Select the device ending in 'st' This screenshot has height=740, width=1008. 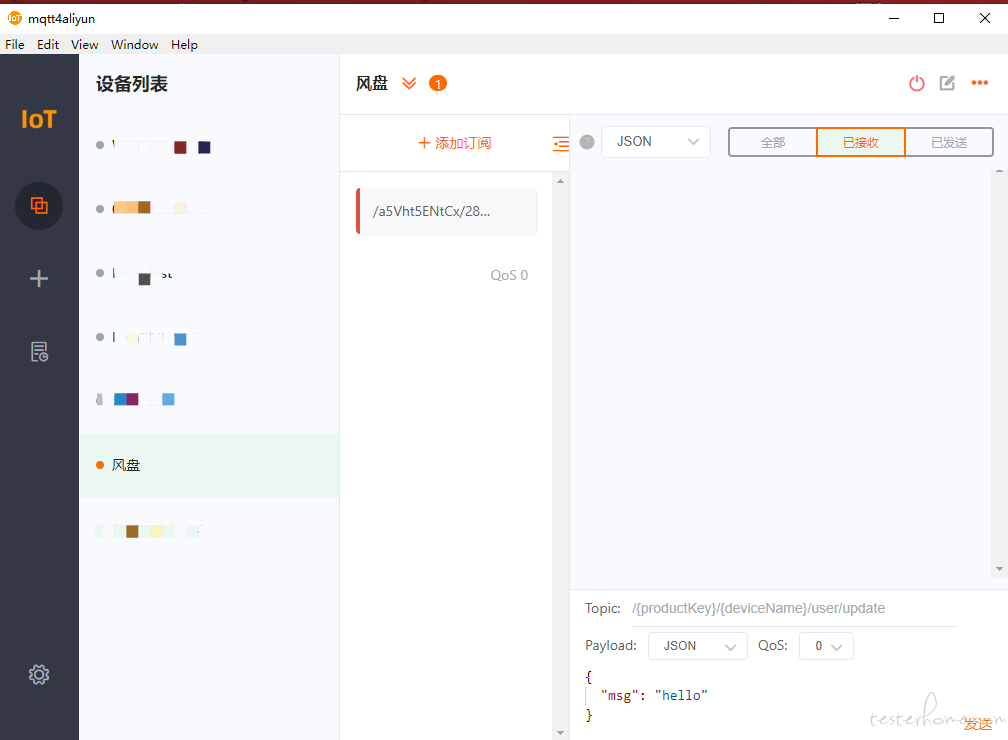[x=209, y=274]
